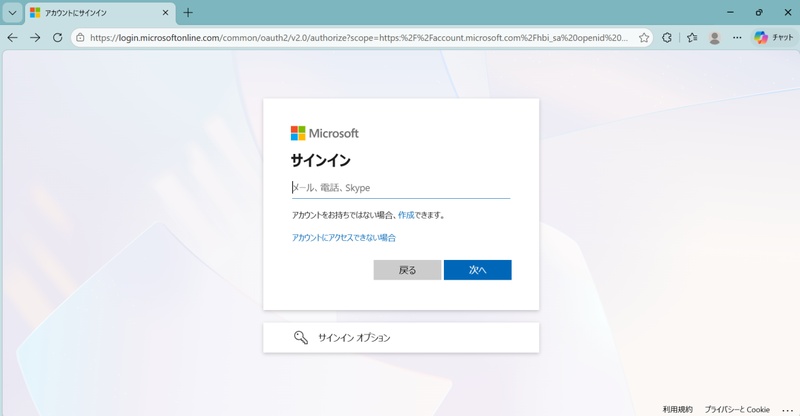Image resolution: width=800 pixels, height=416 pixels.
Task: Go forward with the browser forward arrow
Action: click(x=35, y=37)
